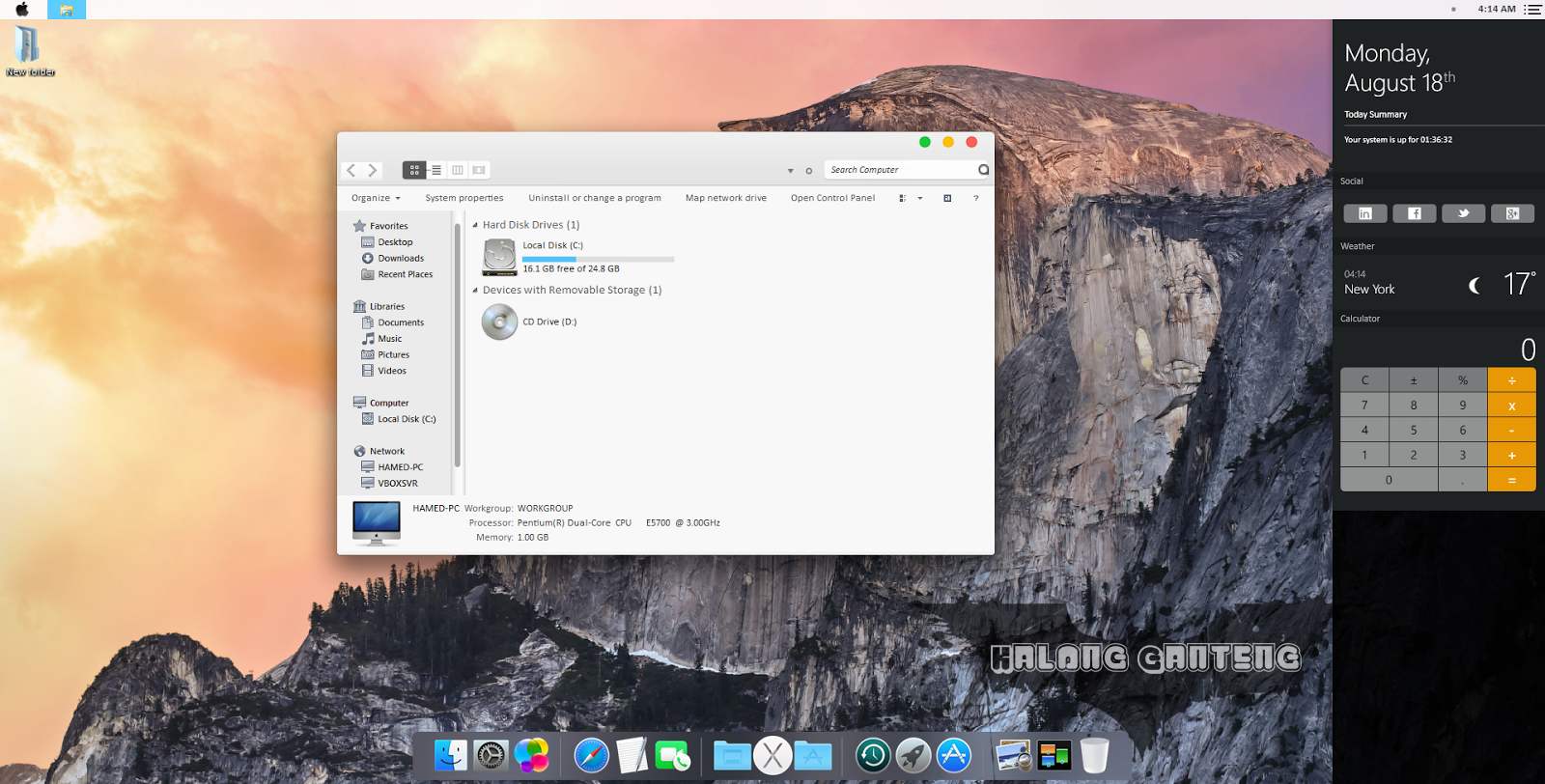Open FaceTime in the dock
Screen dimensions: 1545x784
672,755
